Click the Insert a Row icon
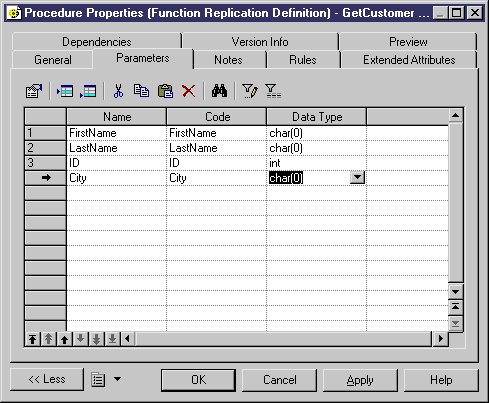 (65, 91)
